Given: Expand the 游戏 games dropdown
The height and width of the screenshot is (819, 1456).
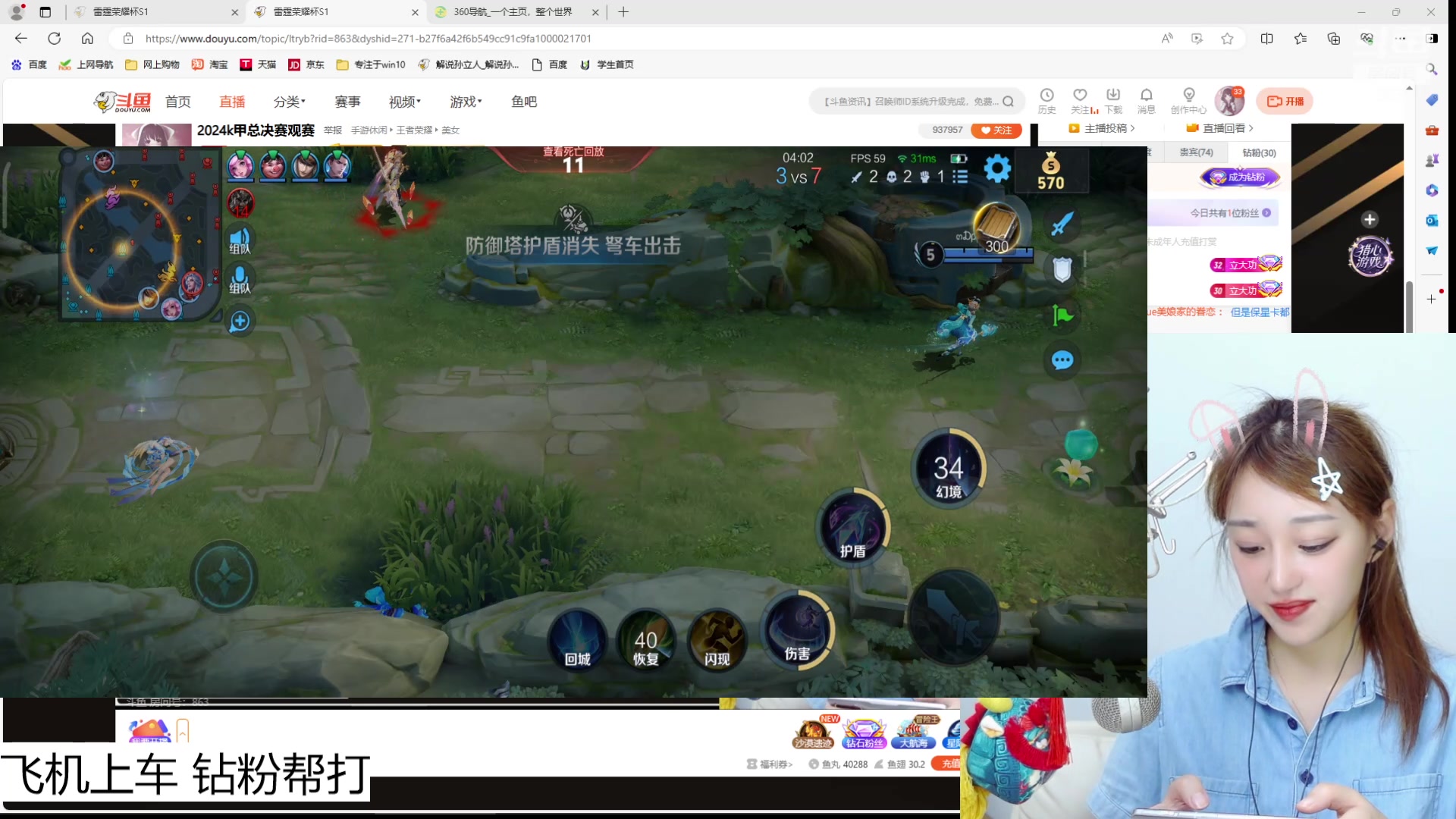Looking at the screenshot, I should (466, 102).
